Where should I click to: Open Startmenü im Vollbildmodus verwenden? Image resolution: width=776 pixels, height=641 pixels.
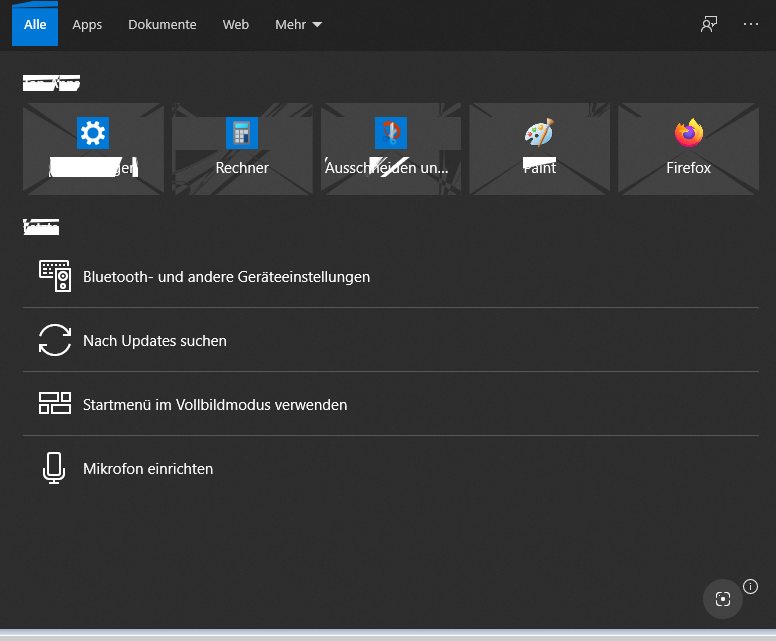click(391, 404)
